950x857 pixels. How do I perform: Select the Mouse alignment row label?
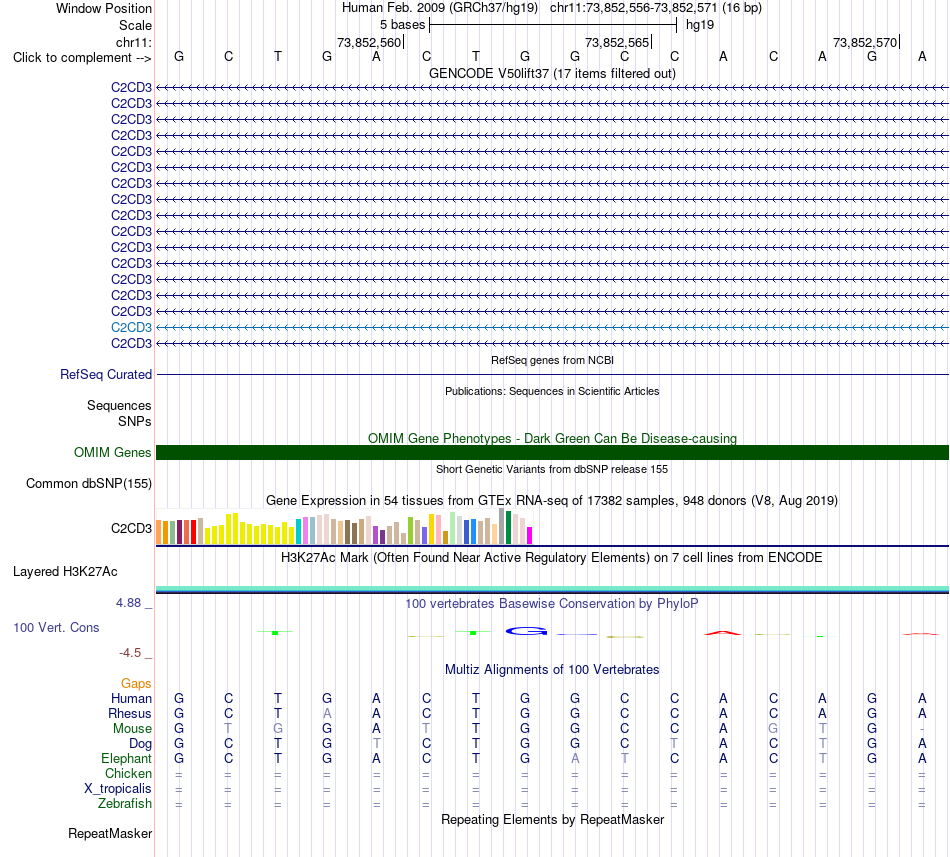[x=132, y=729]
